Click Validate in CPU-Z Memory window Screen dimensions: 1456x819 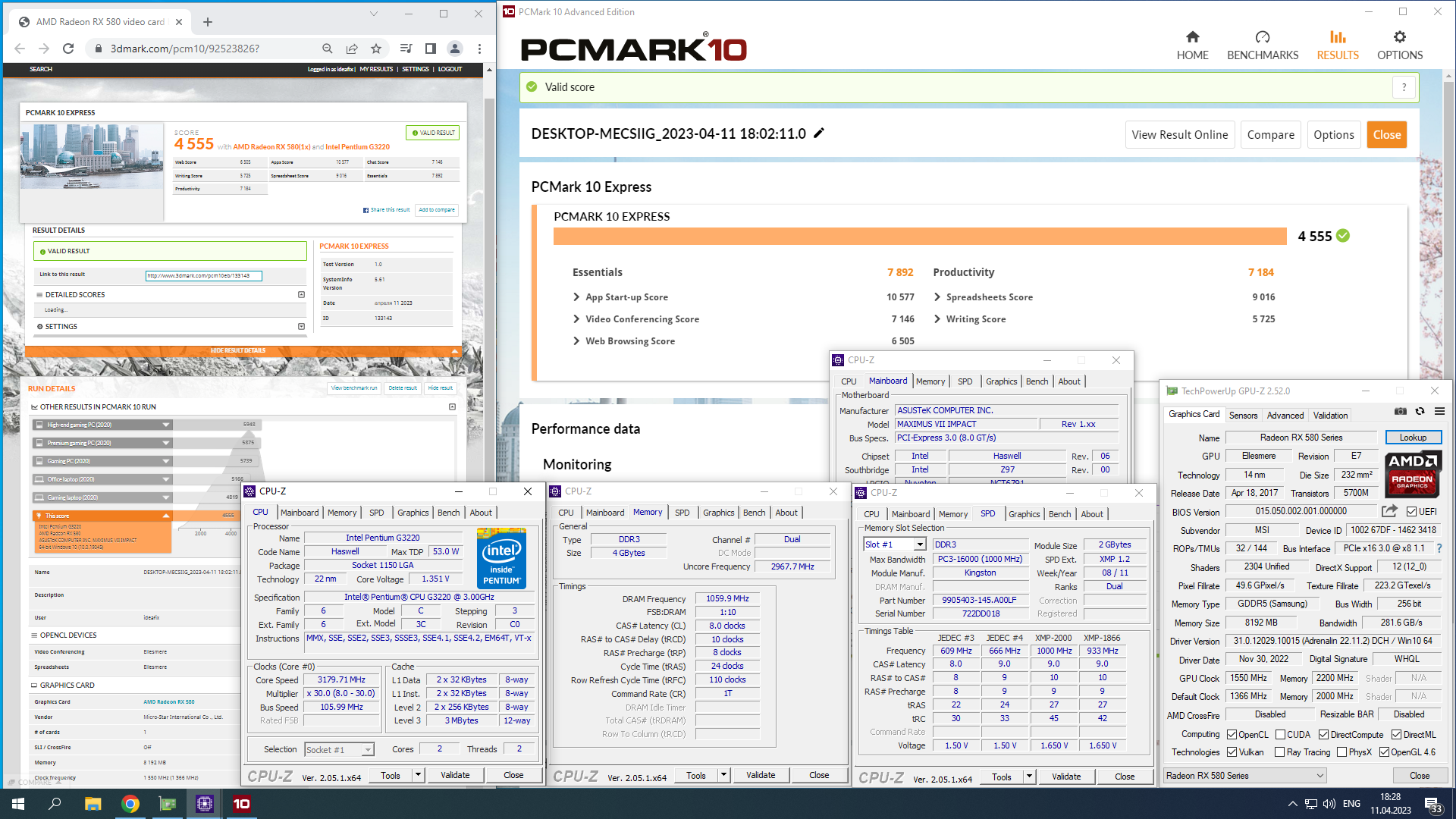tap(760, 775)
